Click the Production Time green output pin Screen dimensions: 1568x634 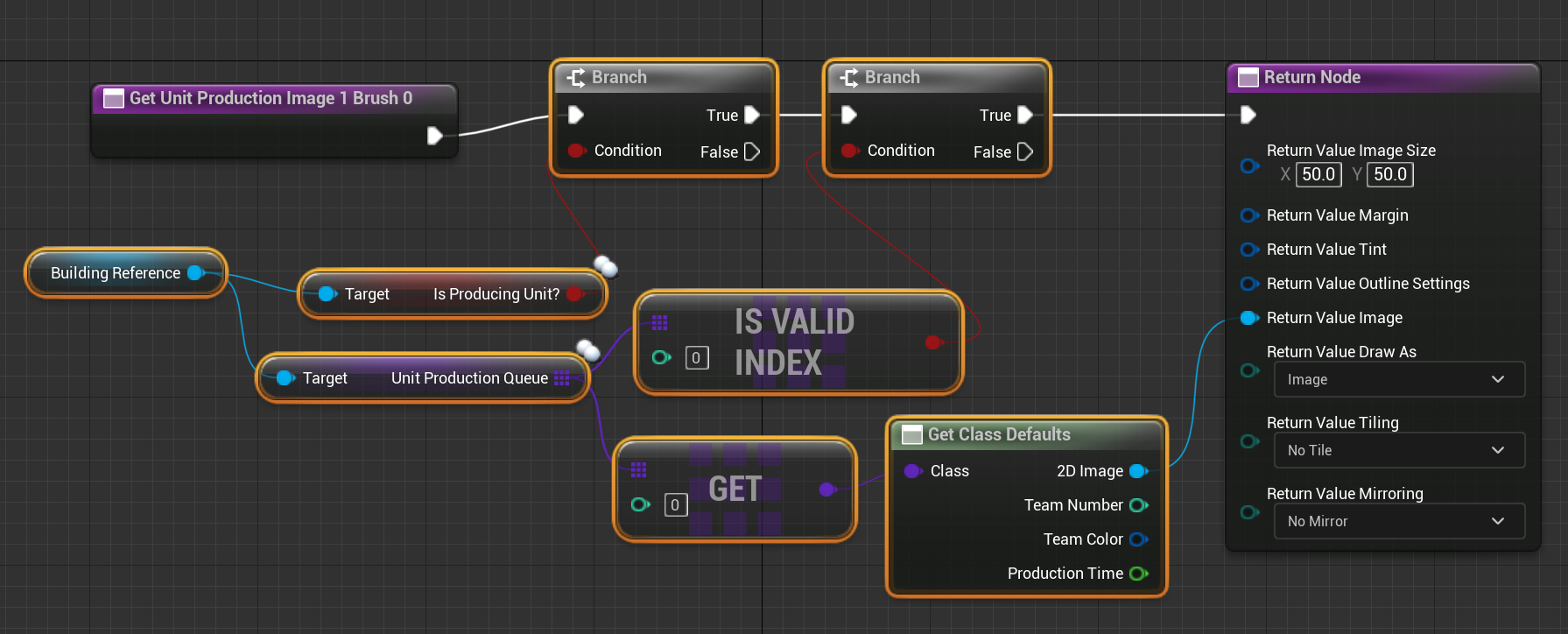coord(1138,574)
